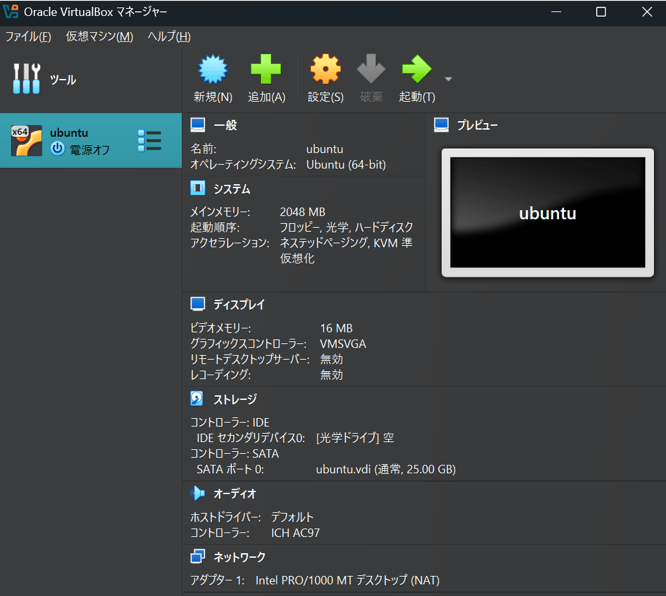The width and height of the screenshot is (666, 596).
Task: Click the ubuntu preview thumbnail
Action: (547, 212)
